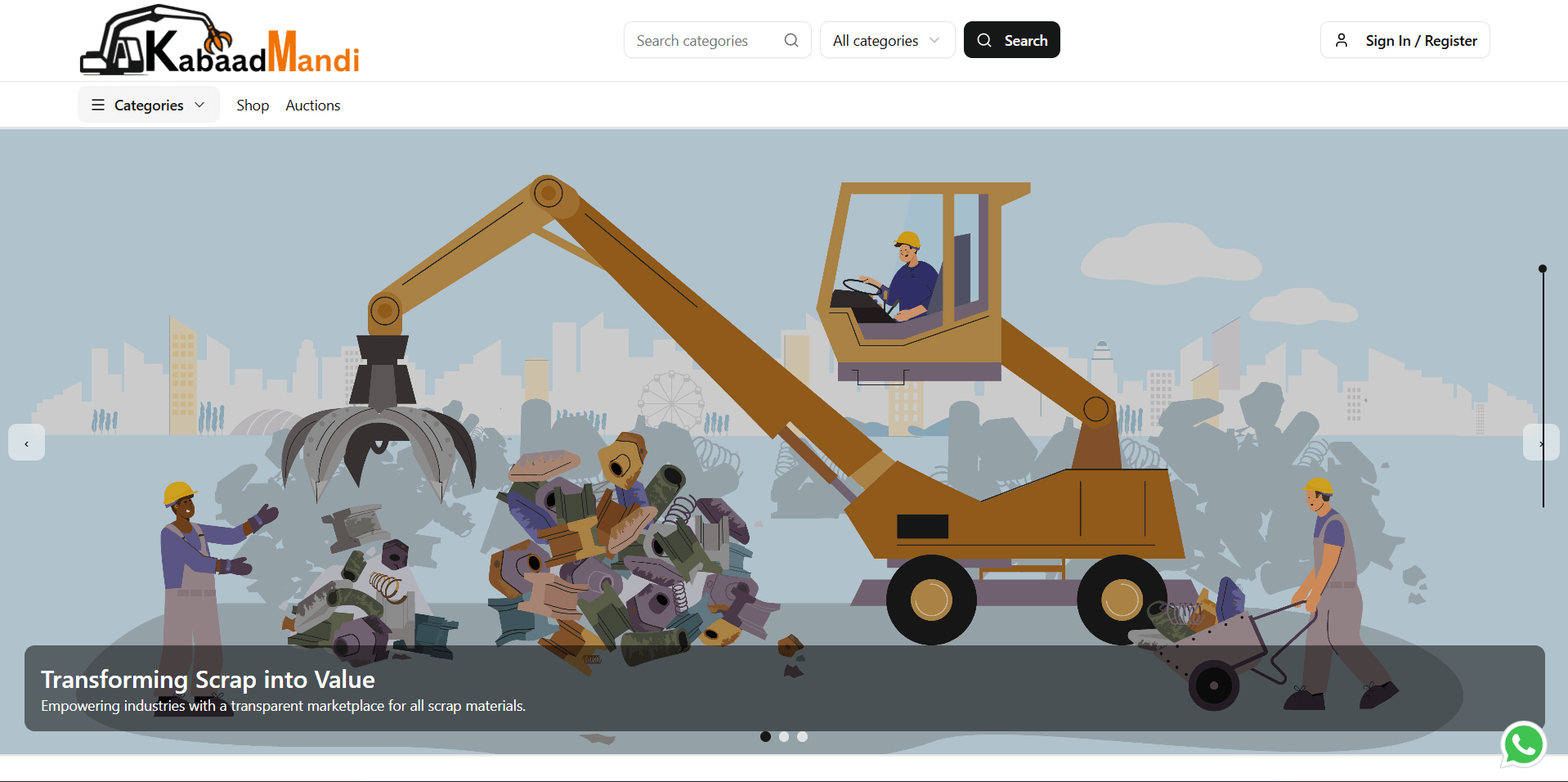This screenshot has width=1568, height=782.
Task: Select the third carousel dot indicator
Action: 803,736
